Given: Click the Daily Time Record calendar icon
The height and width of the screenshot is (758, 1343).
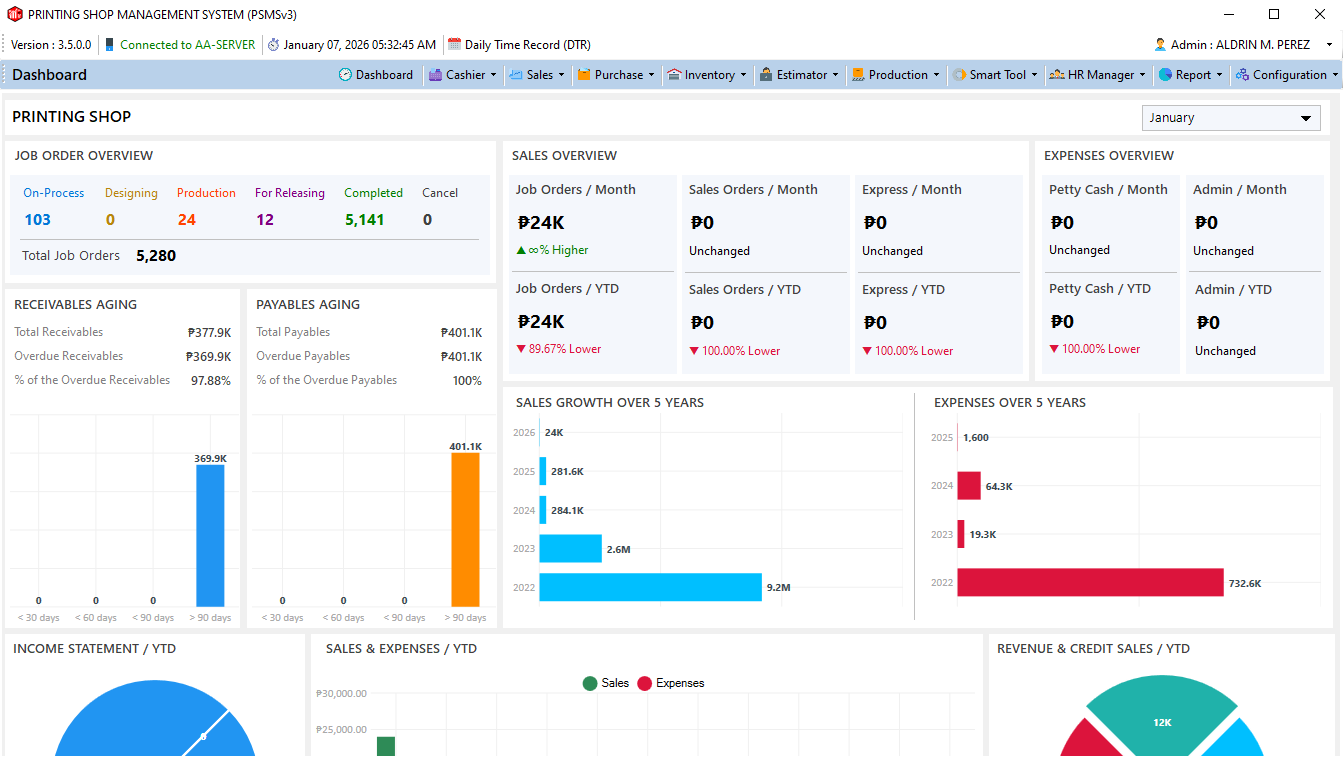Looking at the screenshot, I should tap(454, 45).
